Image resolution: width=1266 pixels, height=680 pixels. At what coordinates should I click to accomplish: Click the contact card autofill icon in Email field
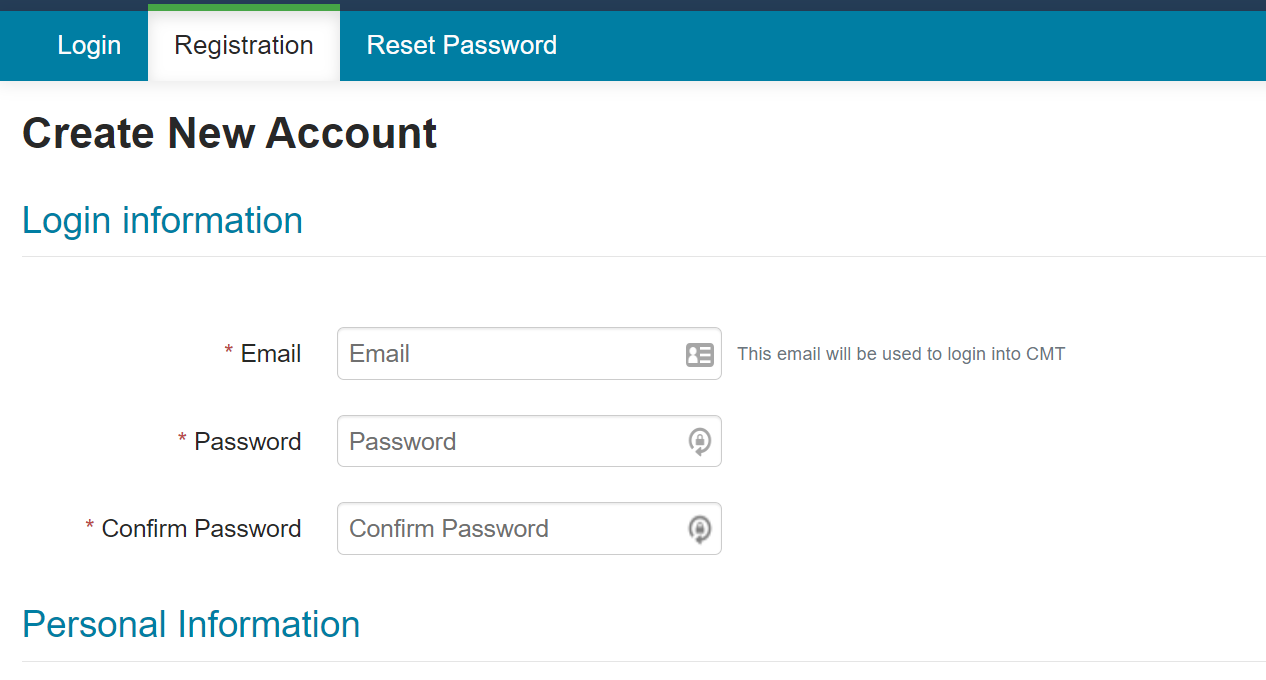click(x=699, y=354)
